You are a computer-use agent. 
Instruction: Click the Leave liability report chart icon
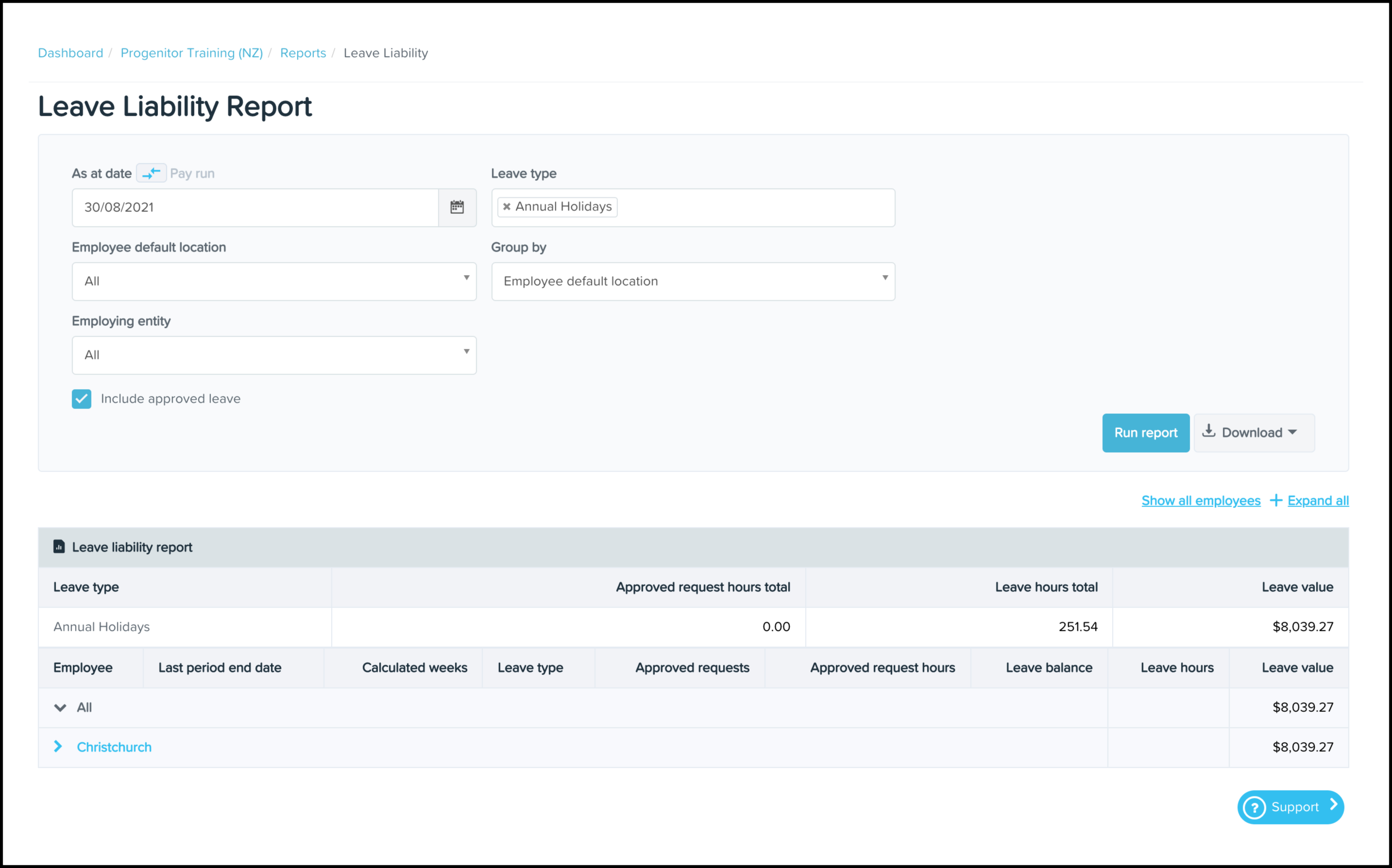click(59, 547)
